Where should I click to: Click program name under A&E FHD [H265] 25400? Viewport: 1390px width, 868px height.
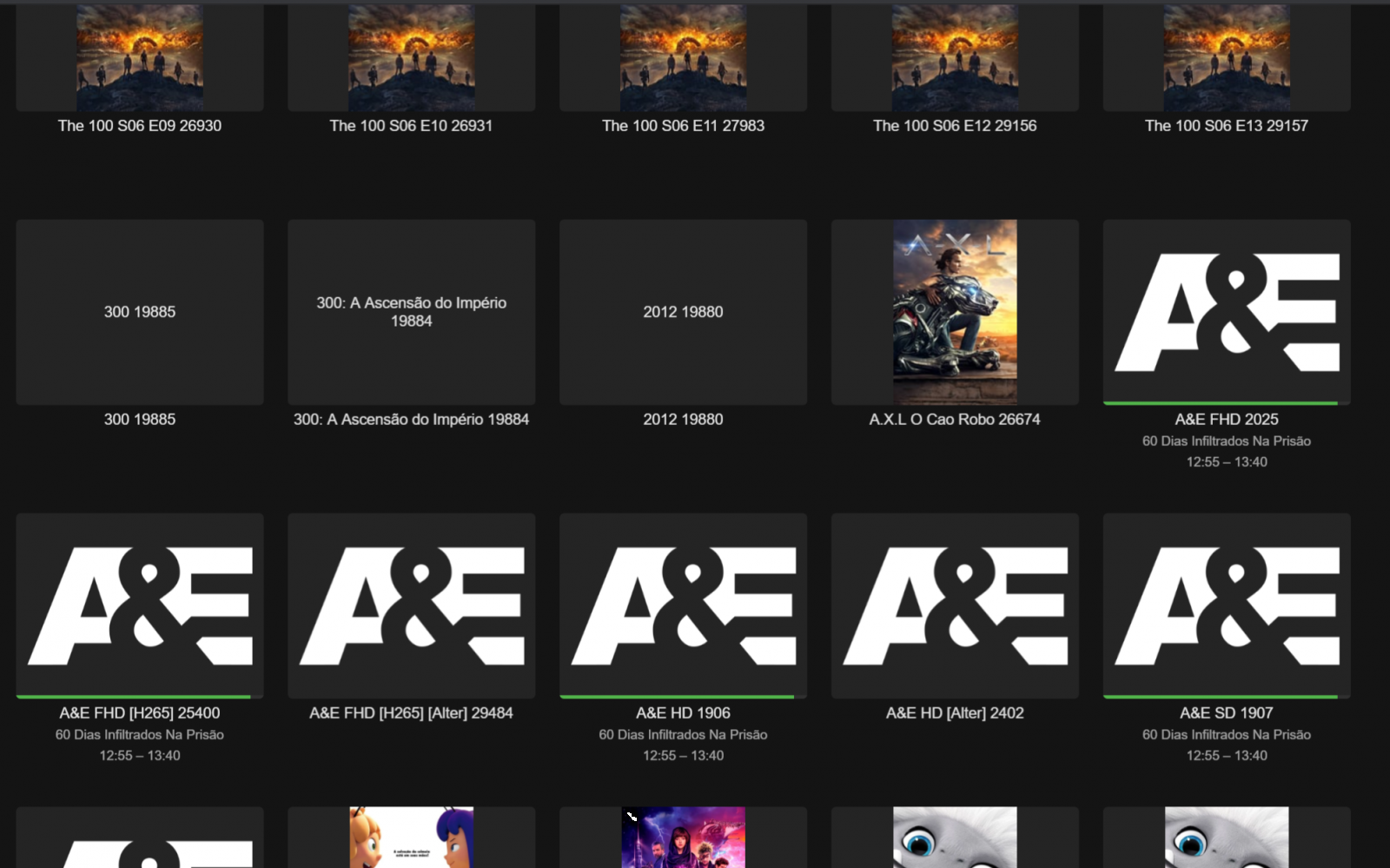140,735
